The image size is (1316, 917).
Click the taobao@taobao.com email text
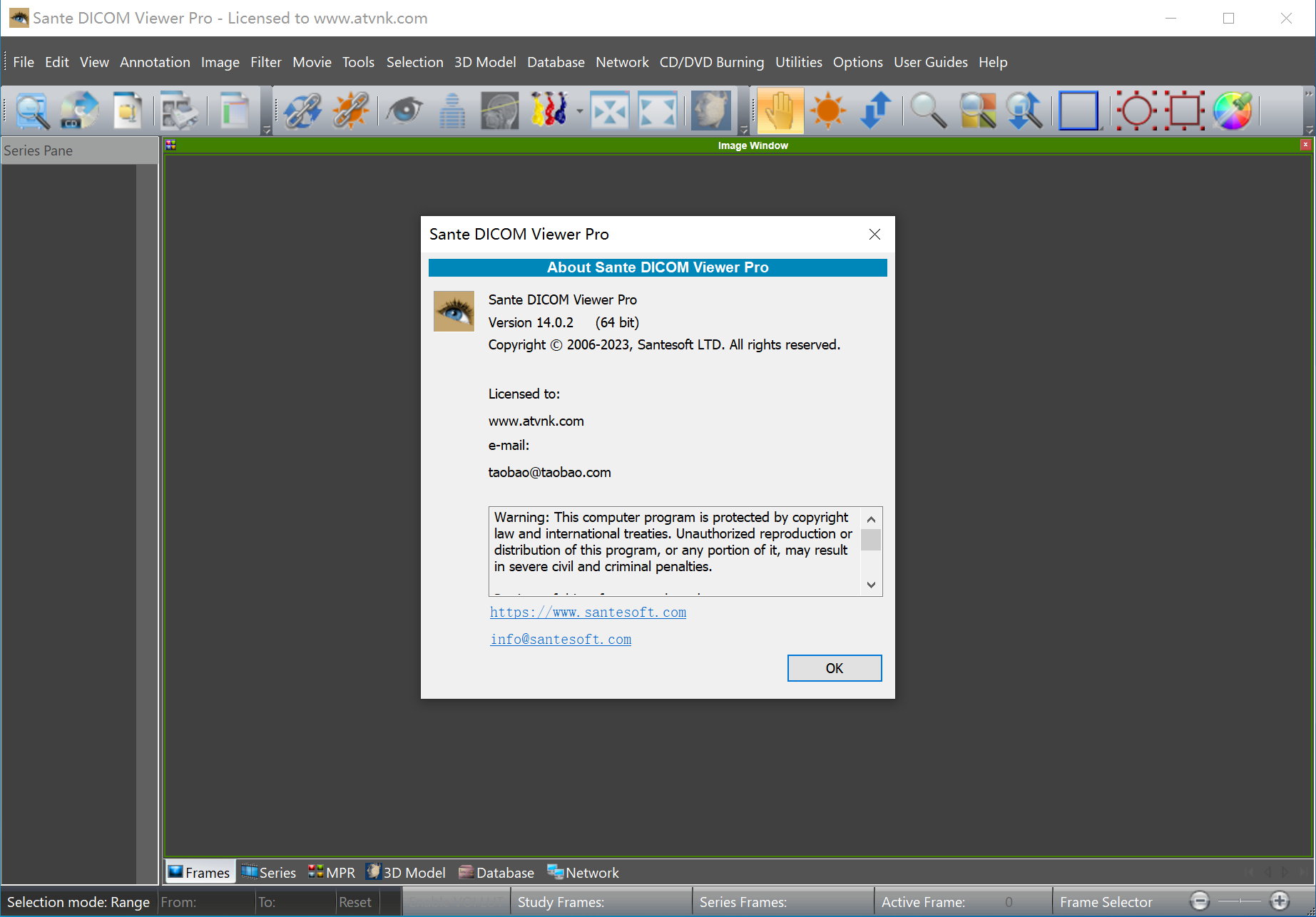(549, 472)
